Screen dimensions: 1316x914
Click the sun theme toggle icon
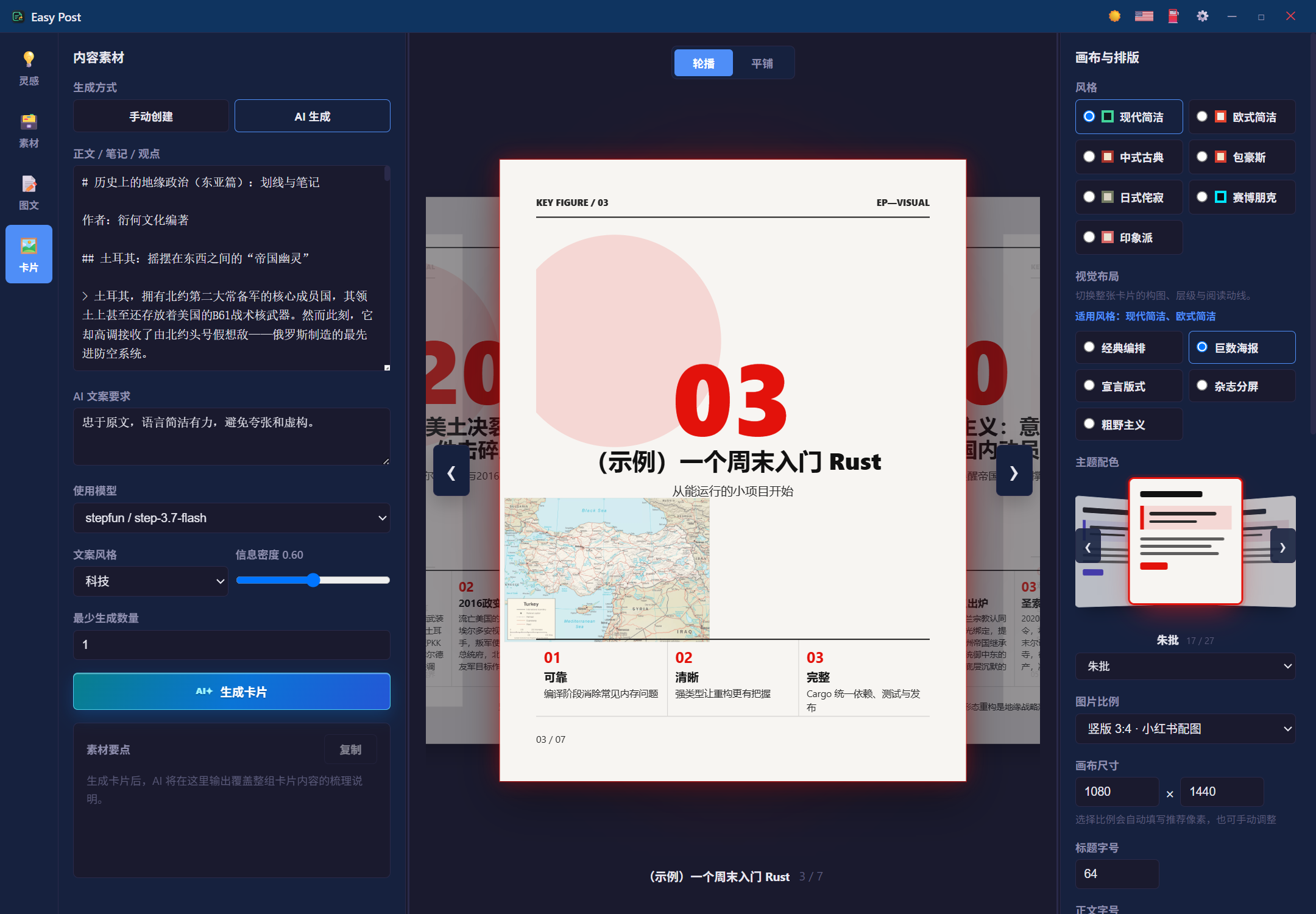click(1114, 16)
